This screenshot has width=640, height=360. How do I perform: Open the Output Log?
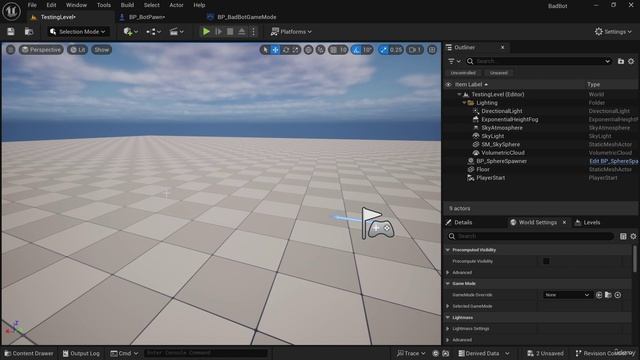point(81,353)
